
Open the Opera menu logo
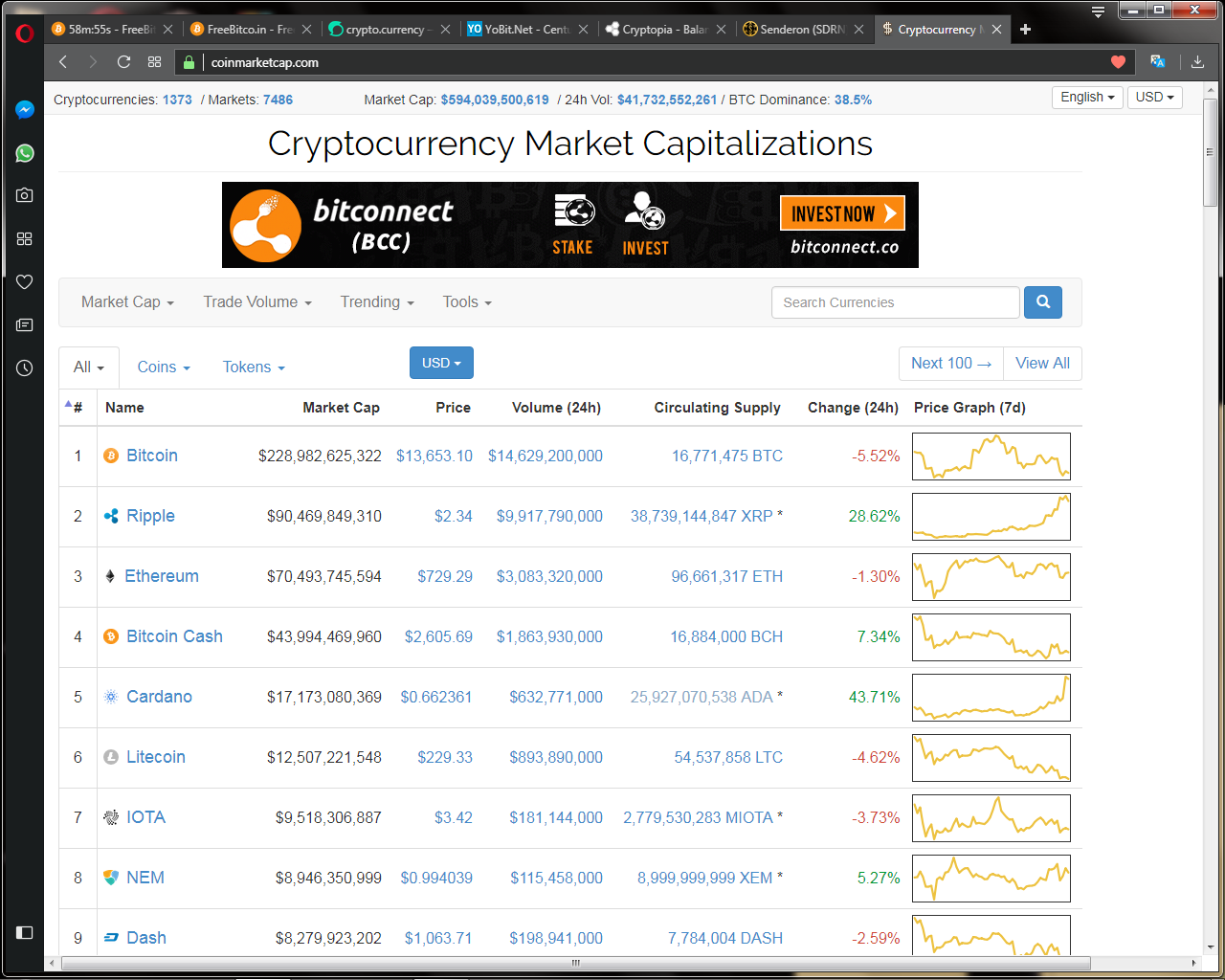25,33
